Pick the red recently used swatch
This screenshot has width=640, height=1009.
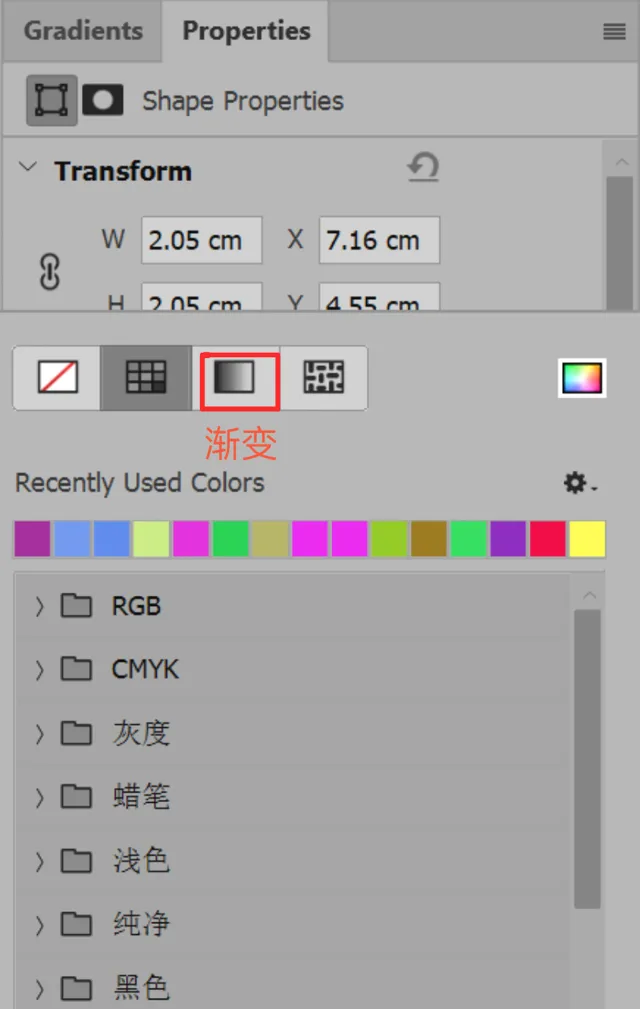pos(547,539)
